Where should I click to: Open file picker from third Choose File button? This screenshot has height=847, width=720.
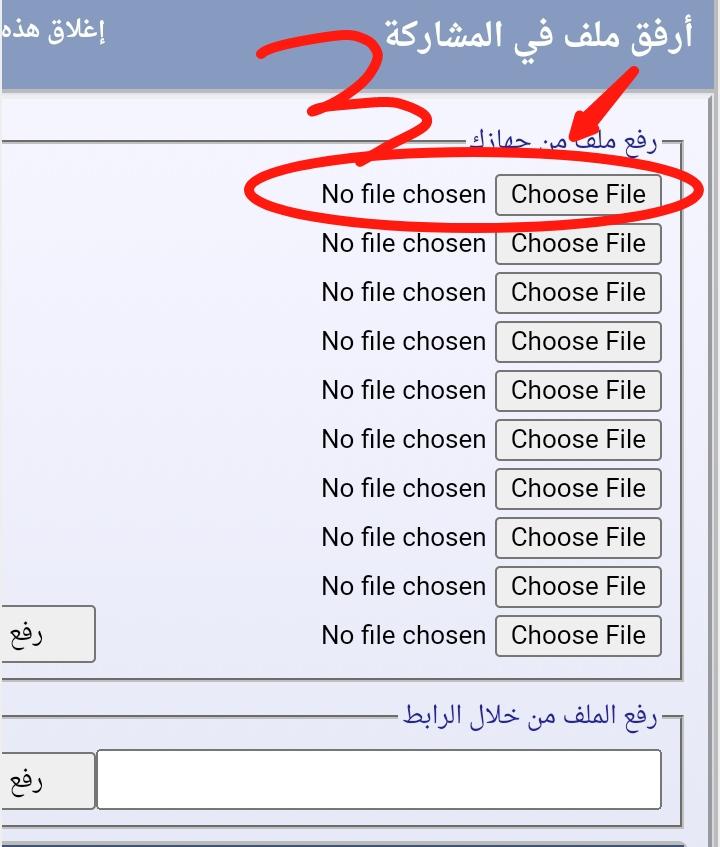point(578,292)
